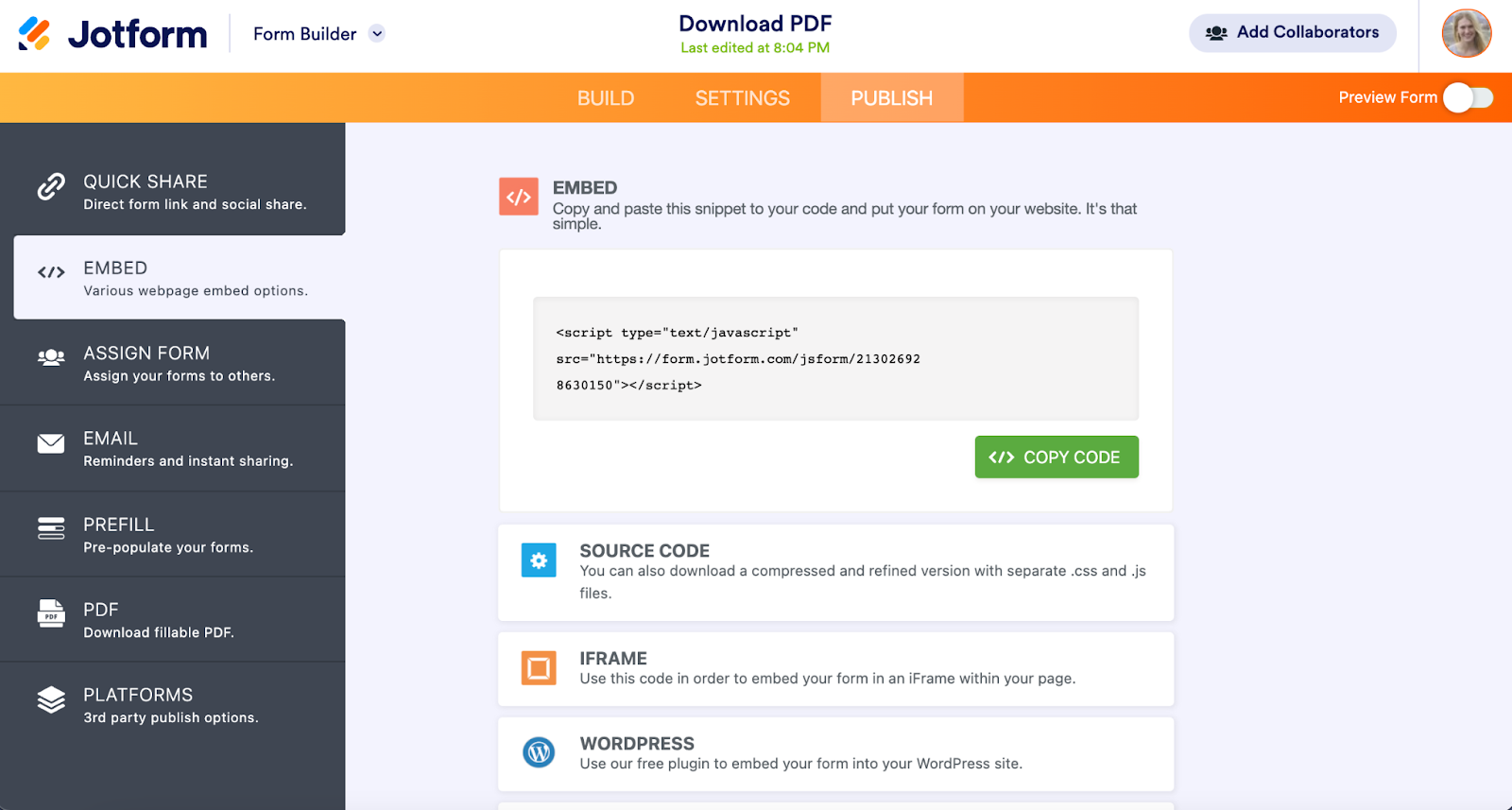Click the Download PDF form title
1512x810 pixels.
tap(755, 24)
